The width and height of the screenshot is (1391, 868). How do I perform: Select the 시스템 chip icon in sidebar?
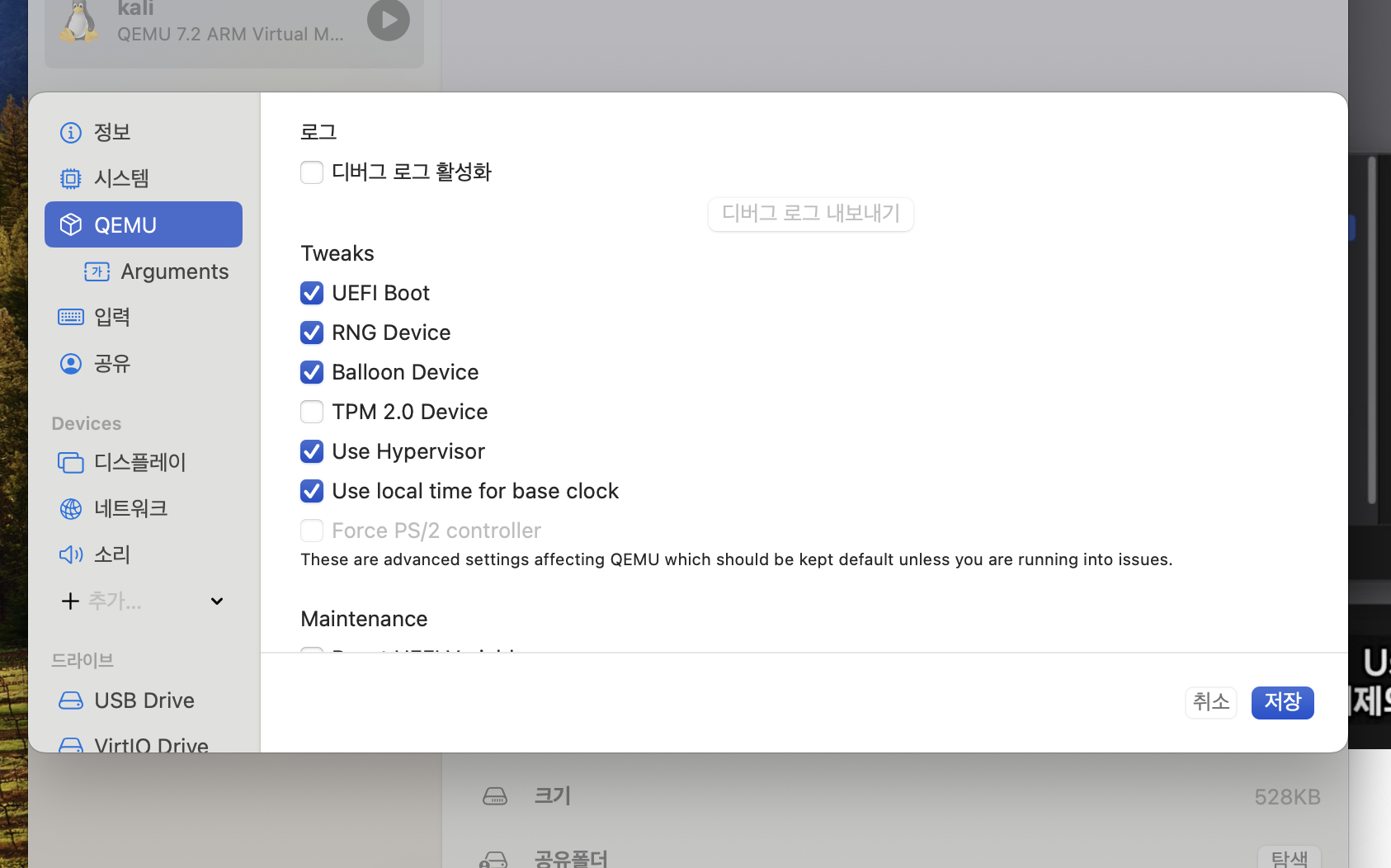coord(71,178)
